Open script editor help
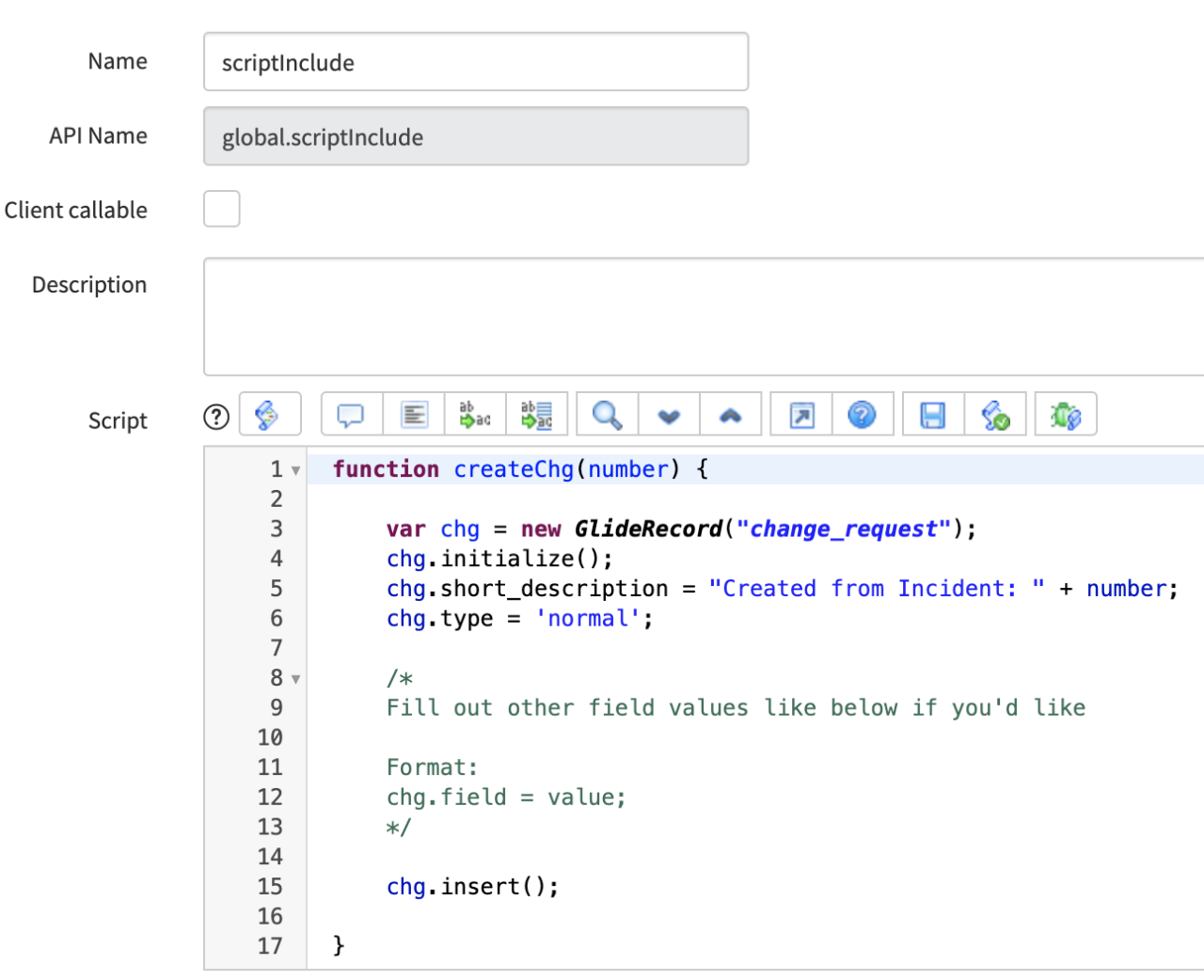The width and height of the screenshot is (1204, 980). click(x=863, y=414)
